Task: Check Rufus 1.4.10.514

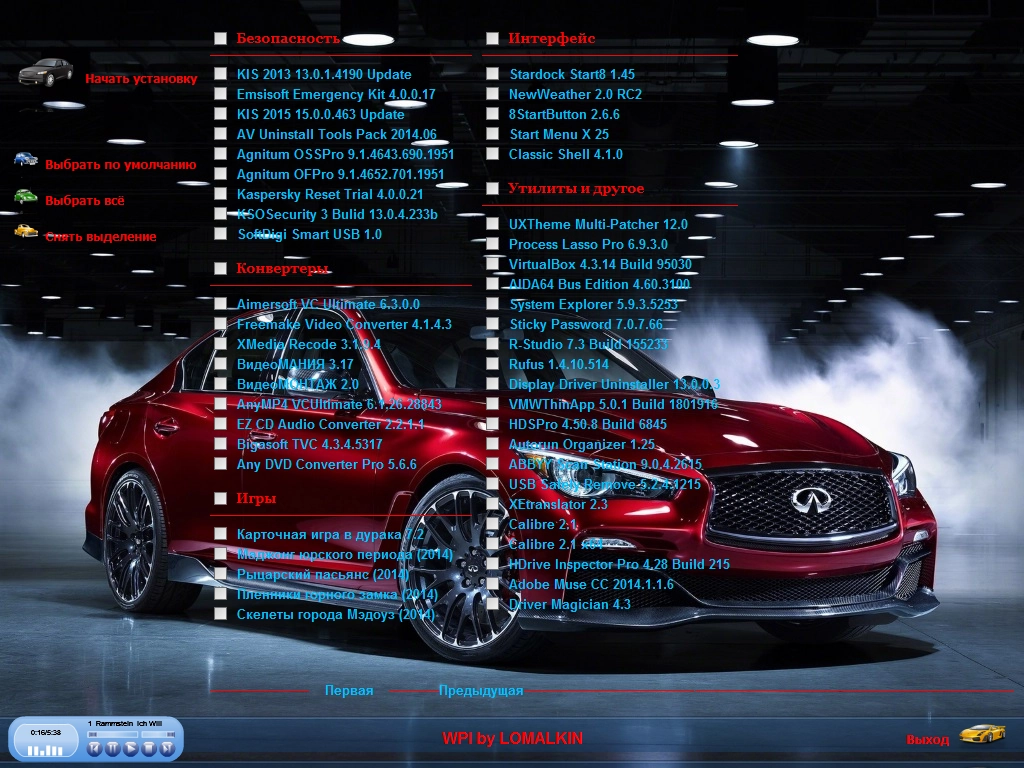Action: coord(492,364)
